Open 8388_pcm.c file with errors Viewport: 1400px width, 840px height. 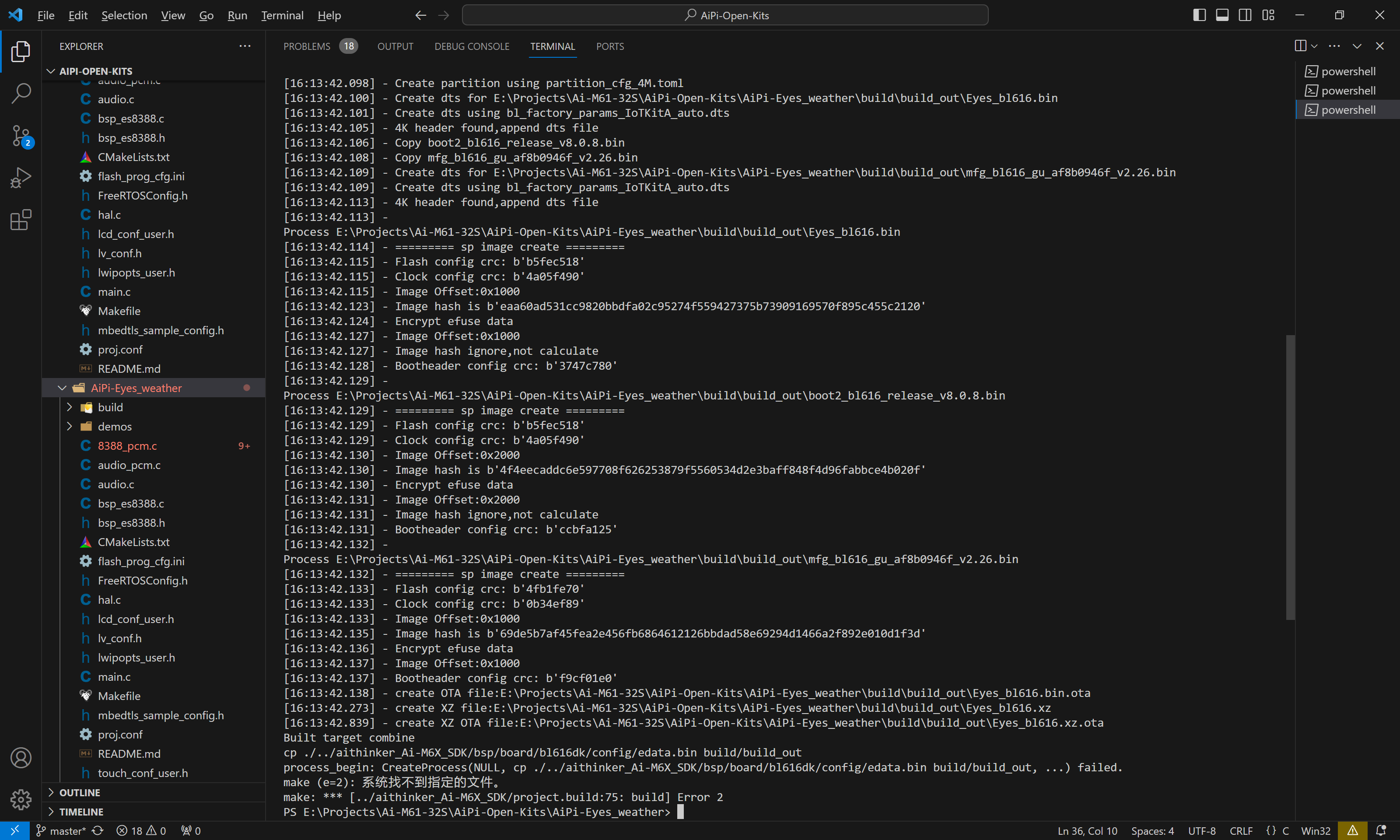coord(153,445)
